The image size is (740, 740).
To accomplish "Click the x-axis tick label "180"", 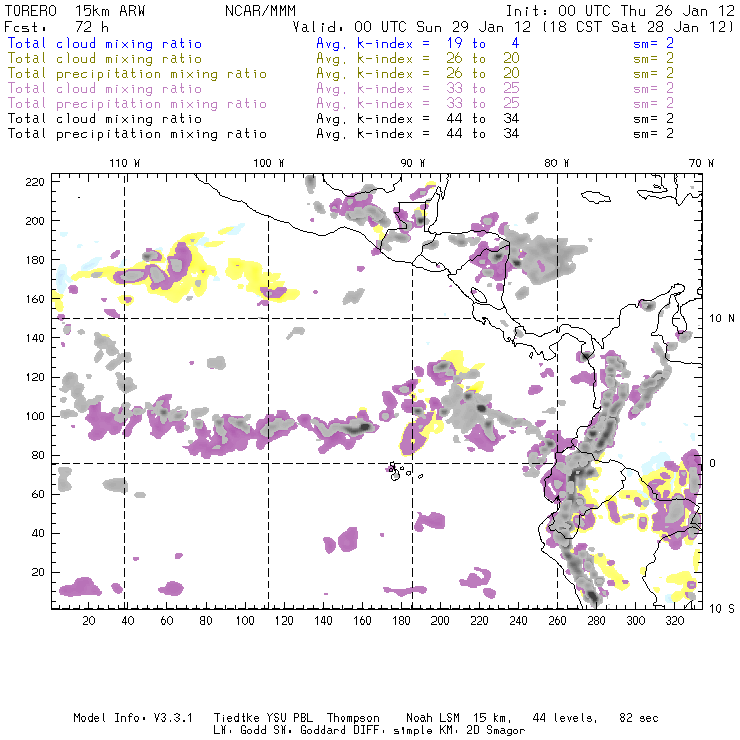I will (401, 621).
